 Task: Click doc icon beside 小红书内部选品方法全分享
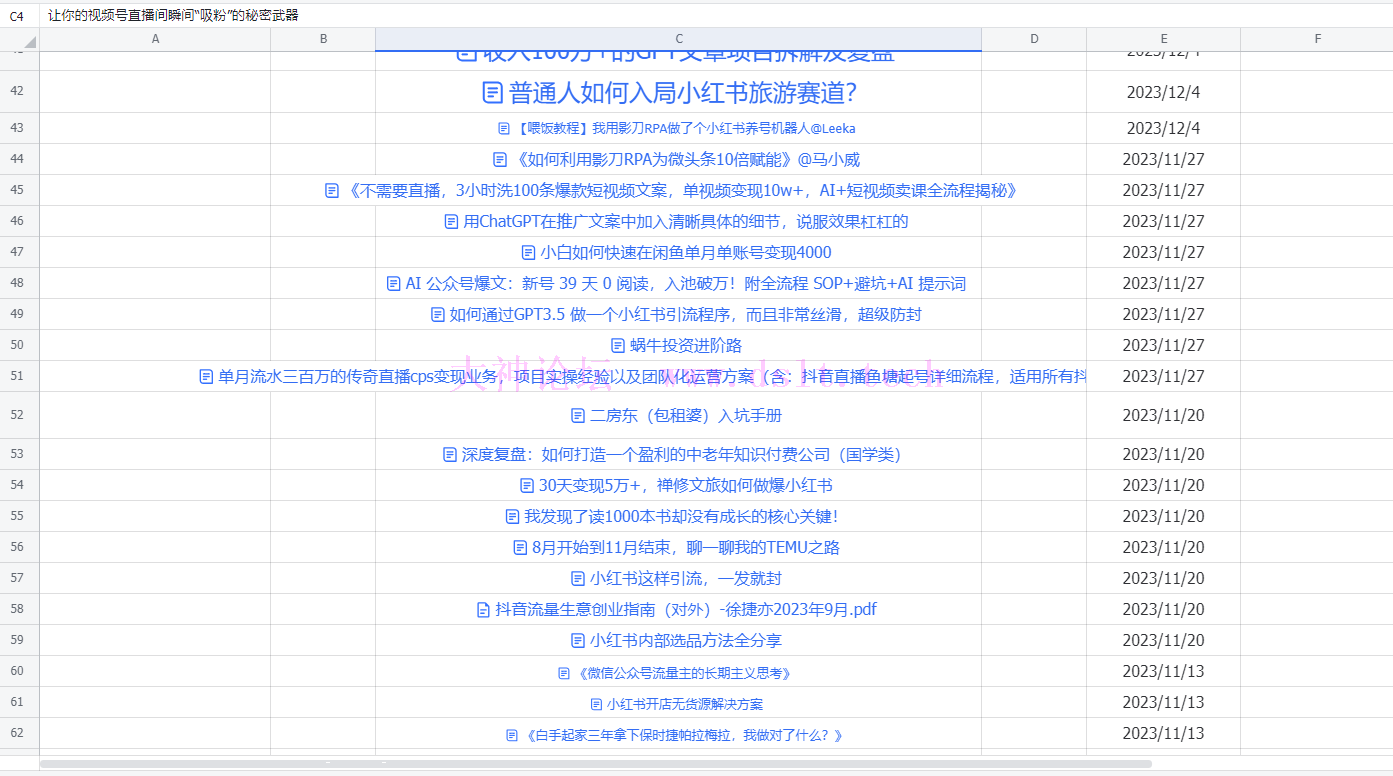[577, 641]
